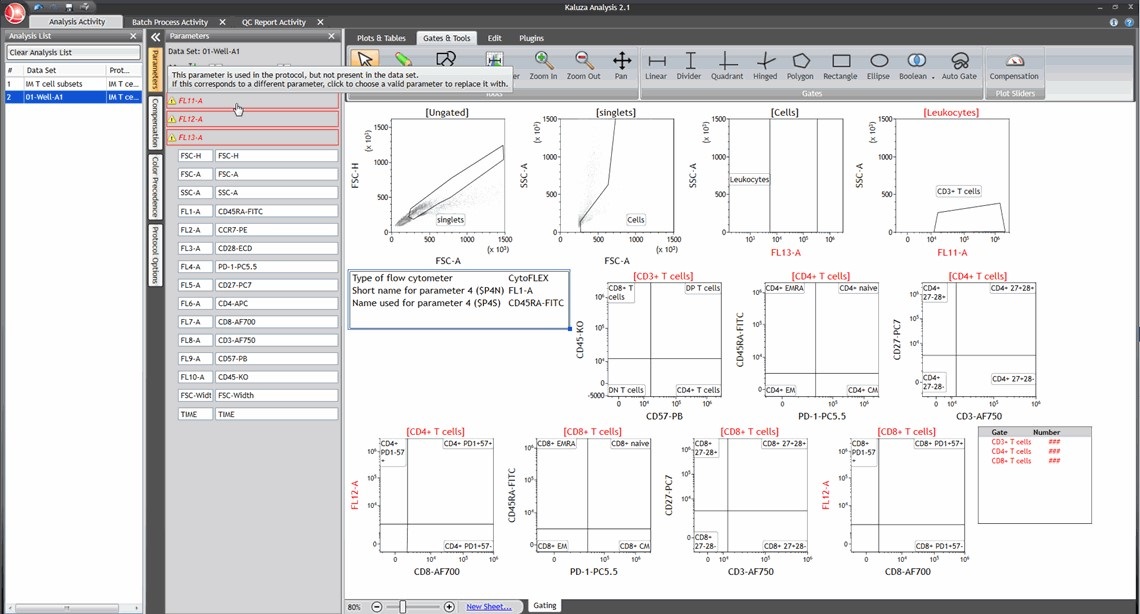The image size is (1140, 614).
Task: Click the zoom-out minus circle at sheet bottom
Action: [377, 607]
